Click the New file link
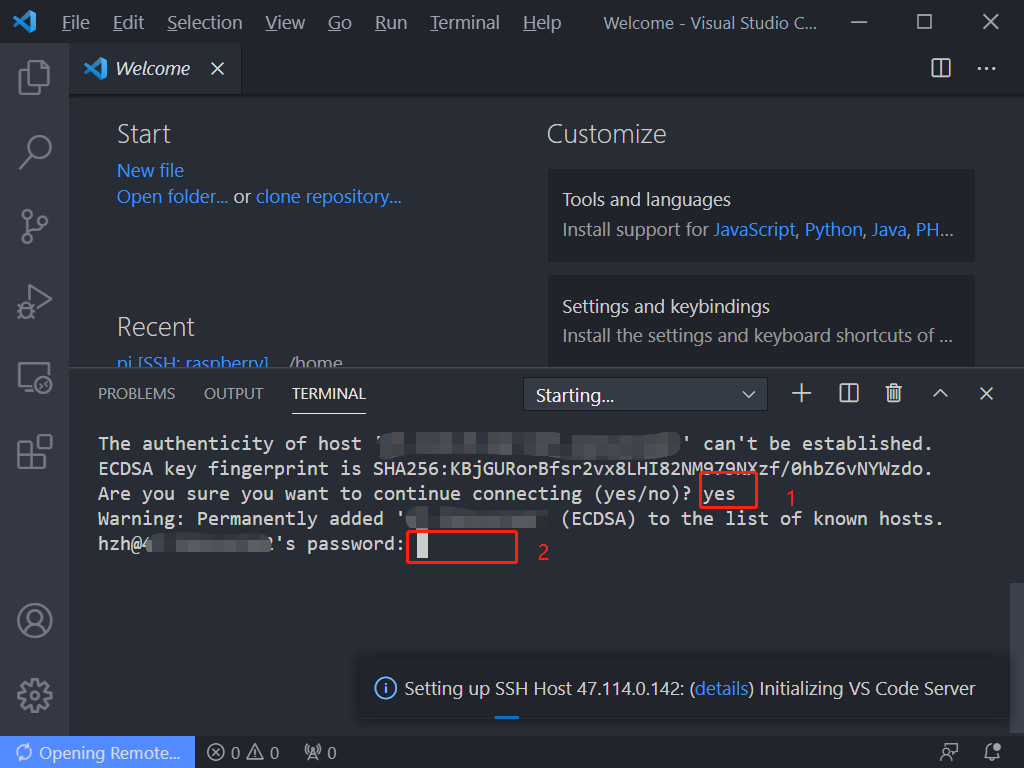This screenshot has width=1024, height=768. [150, 170]
